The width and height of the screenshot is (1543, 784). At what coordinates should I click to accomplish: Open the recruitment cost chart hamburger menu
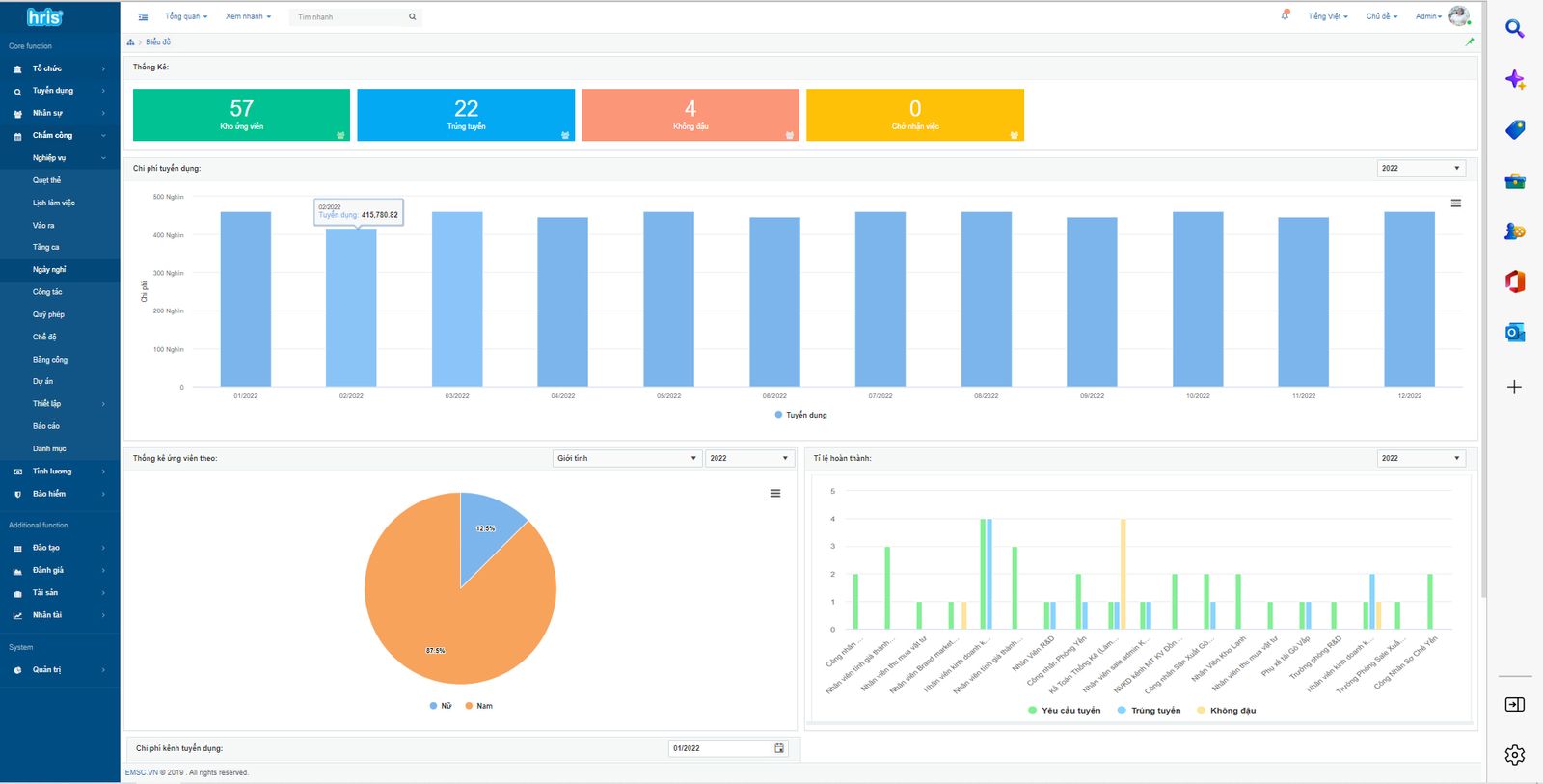(x=1455, y=203)
